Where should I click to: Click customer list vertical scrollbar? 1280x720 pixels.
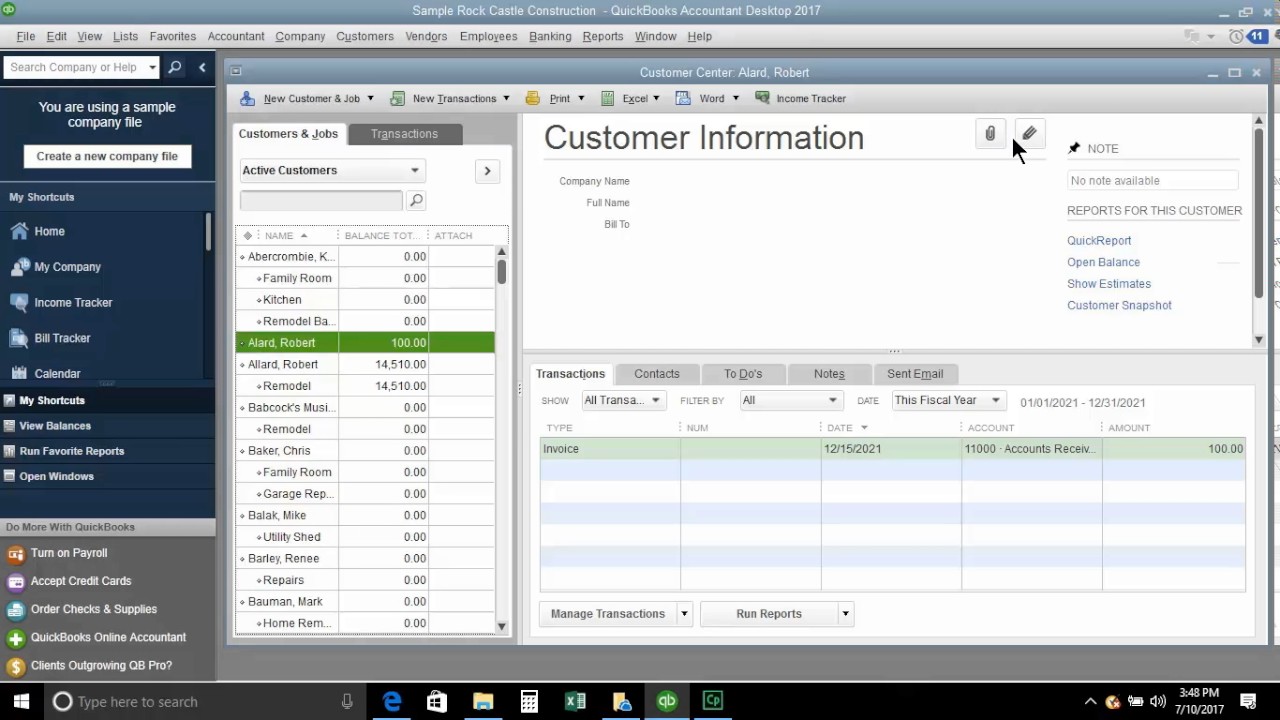502,440
